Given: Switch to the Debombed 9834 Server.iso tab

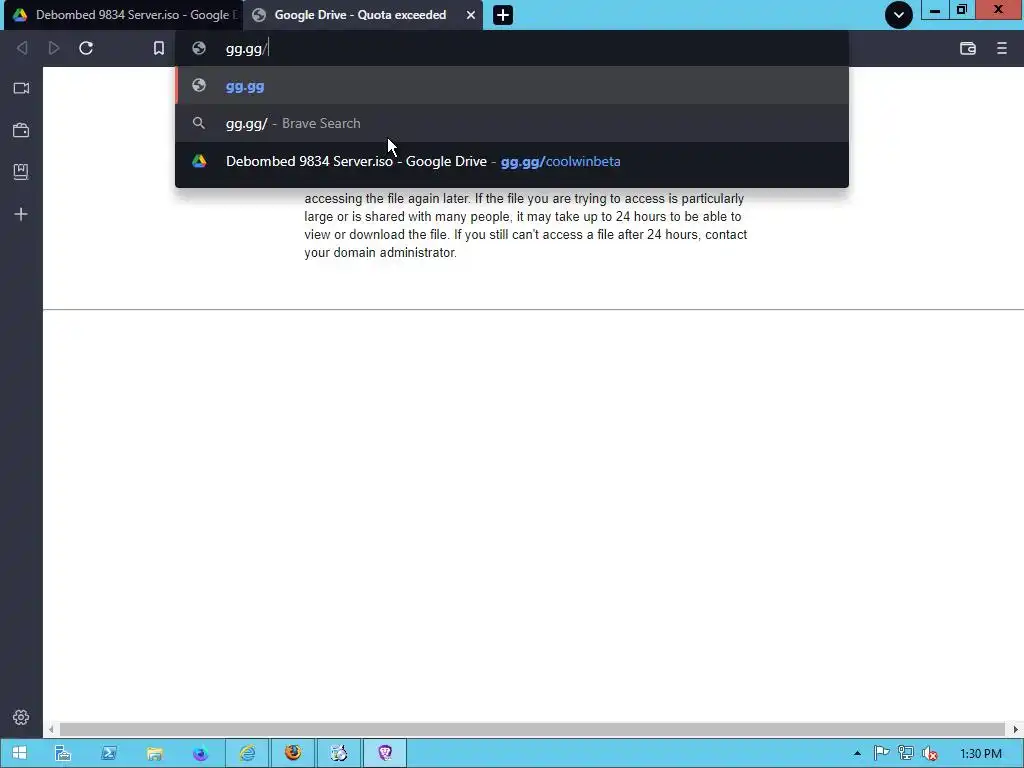Looking at the screenshot, I should click(122, 15).
